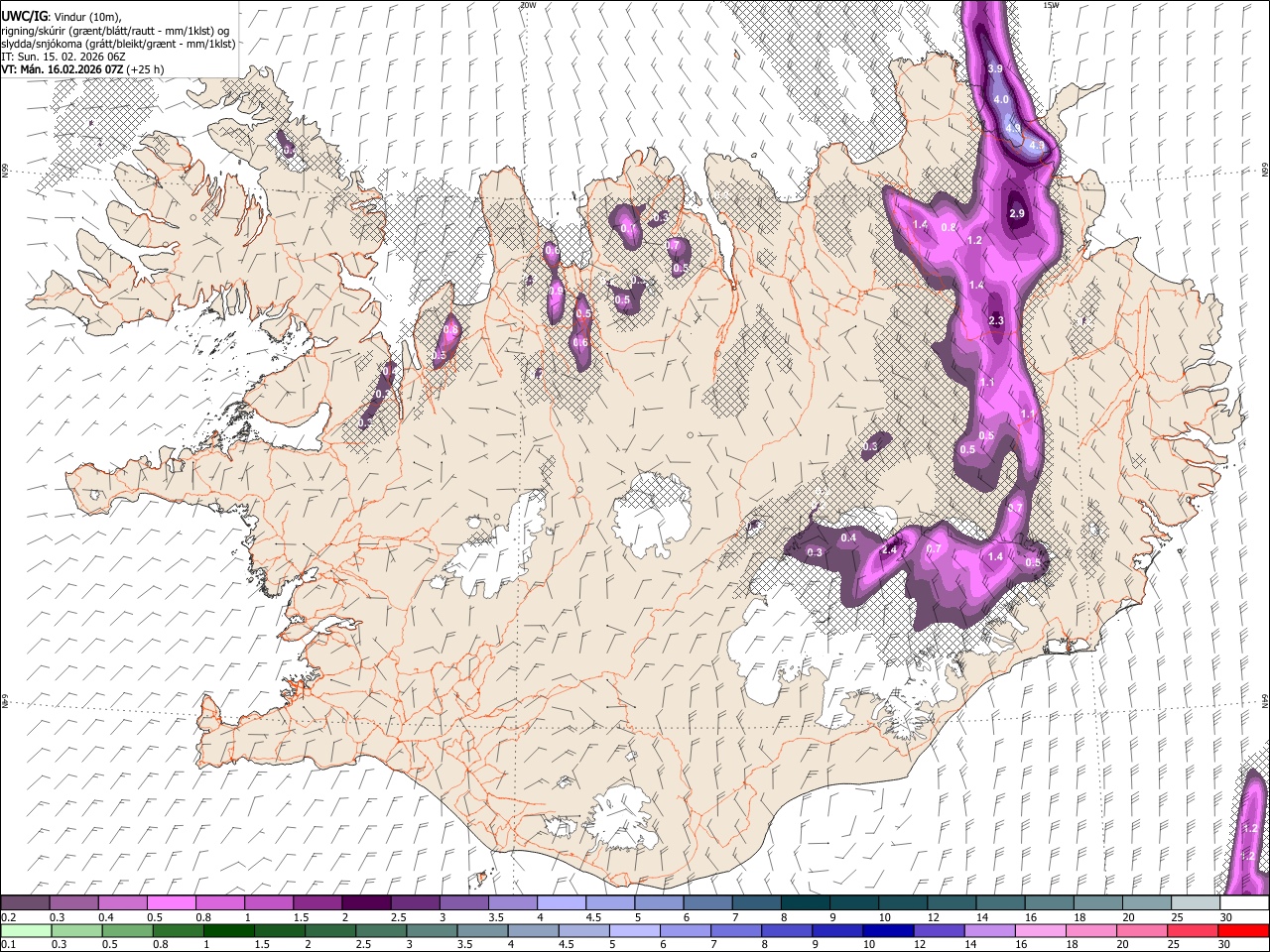Viewport: 1270px width, 952px height.
Task: Click the 2.4 snowfall value in the southeast
Action: (890, 549)
